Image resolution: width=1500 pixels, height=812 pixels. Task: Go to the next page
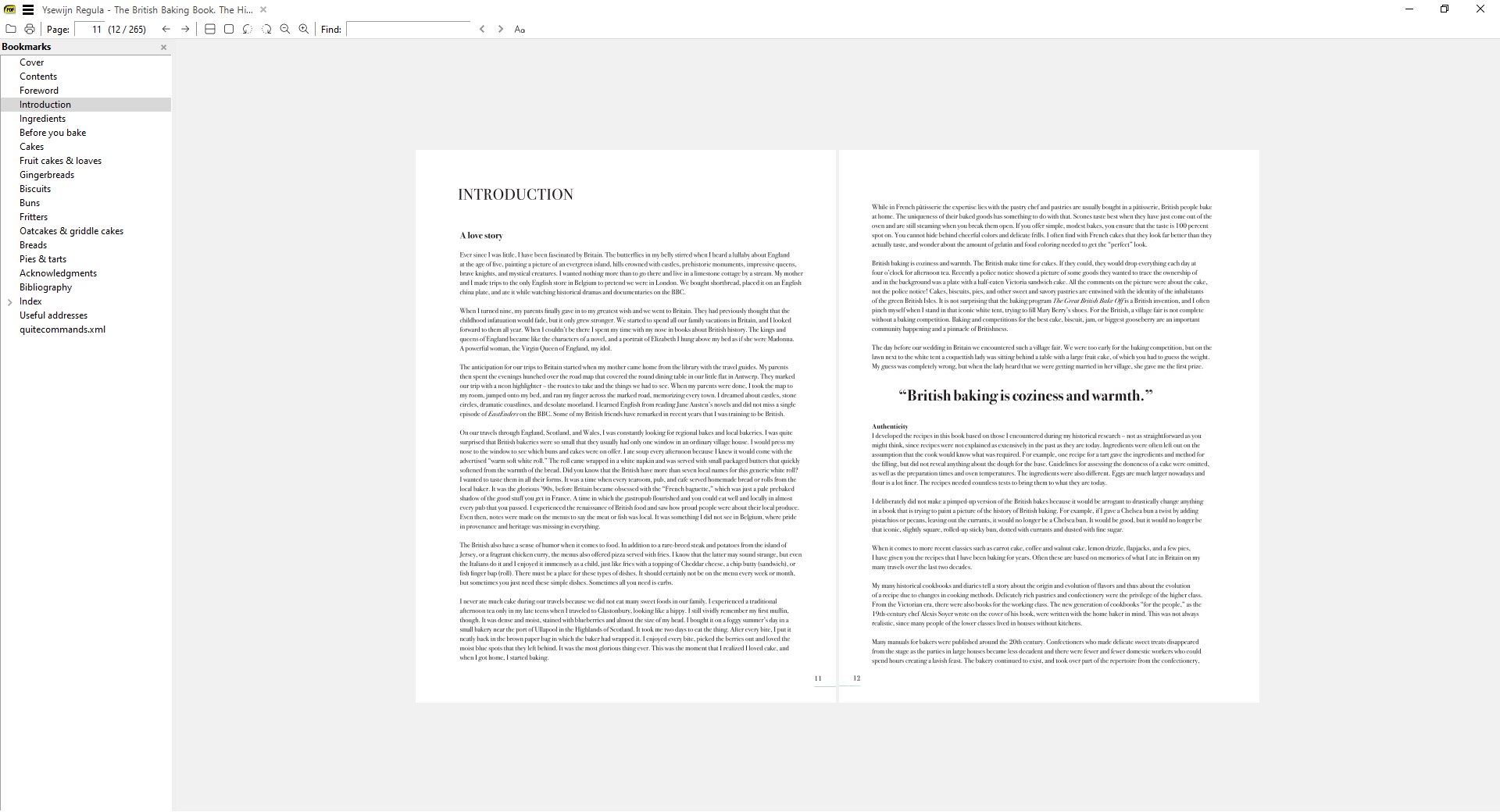(186, 29)
